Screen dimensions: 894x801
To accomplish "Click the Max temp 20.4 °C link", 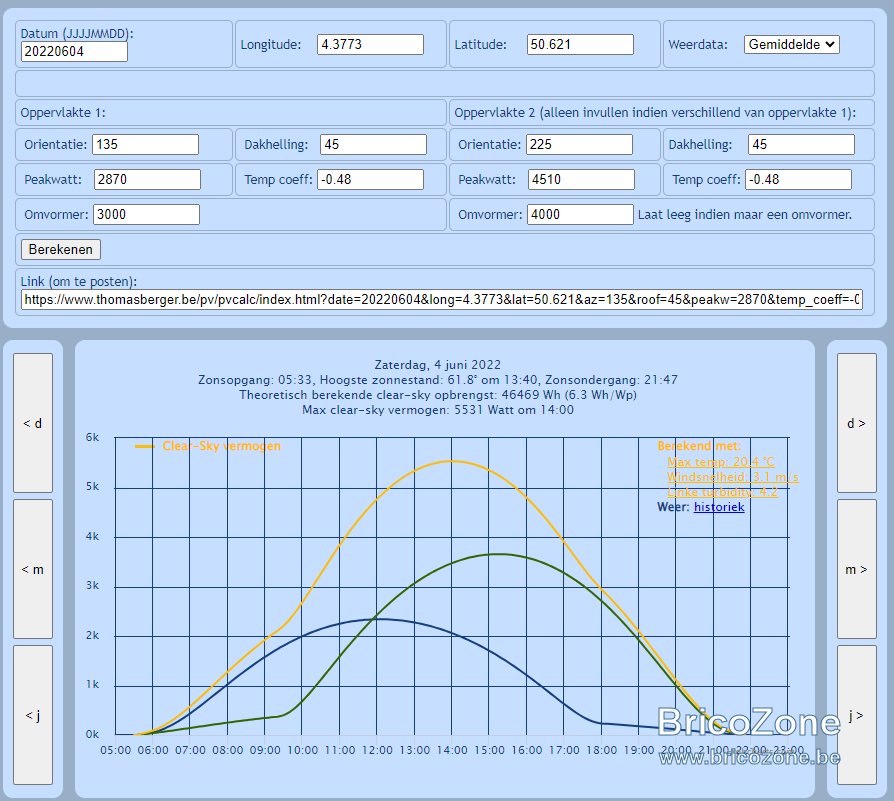I will pyautogui.click(x=721, y=462).
